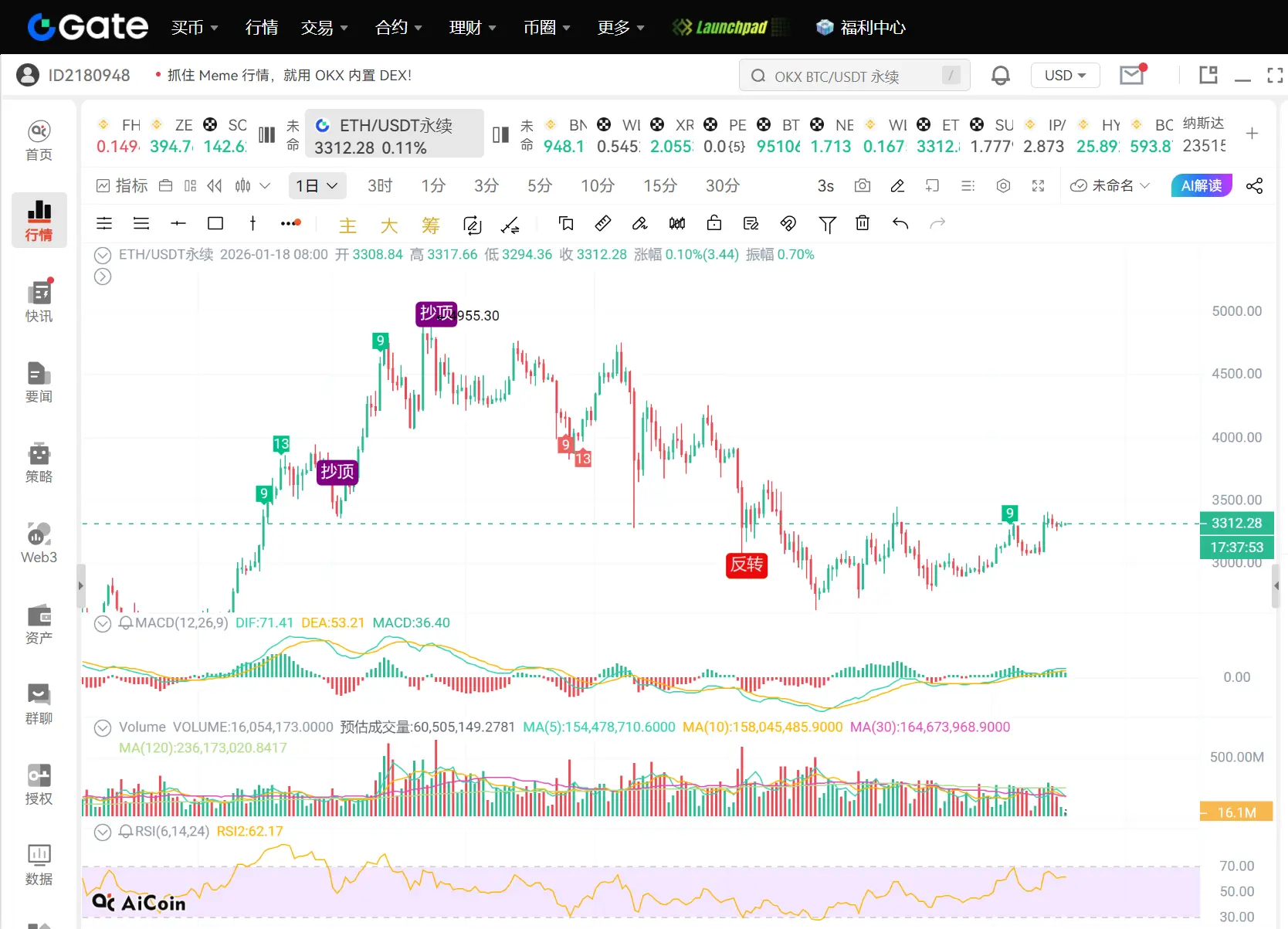The image size is (1288, 929).
Task: Click the trash icon to delete drawings
Action: 863,223
